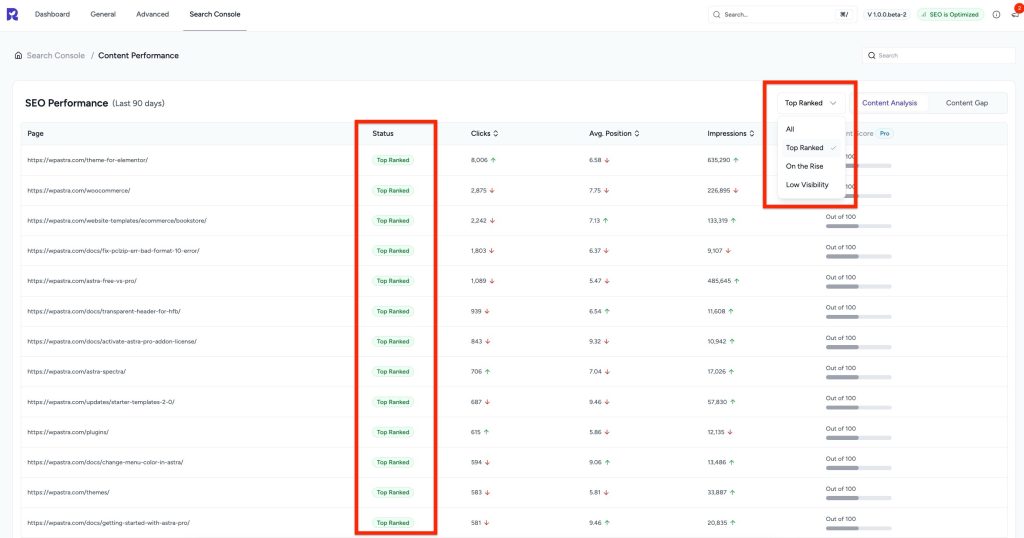Click the sort icon next to Avg. Position
This screenshot has height=538, width=1024.
tap(637, 133)
